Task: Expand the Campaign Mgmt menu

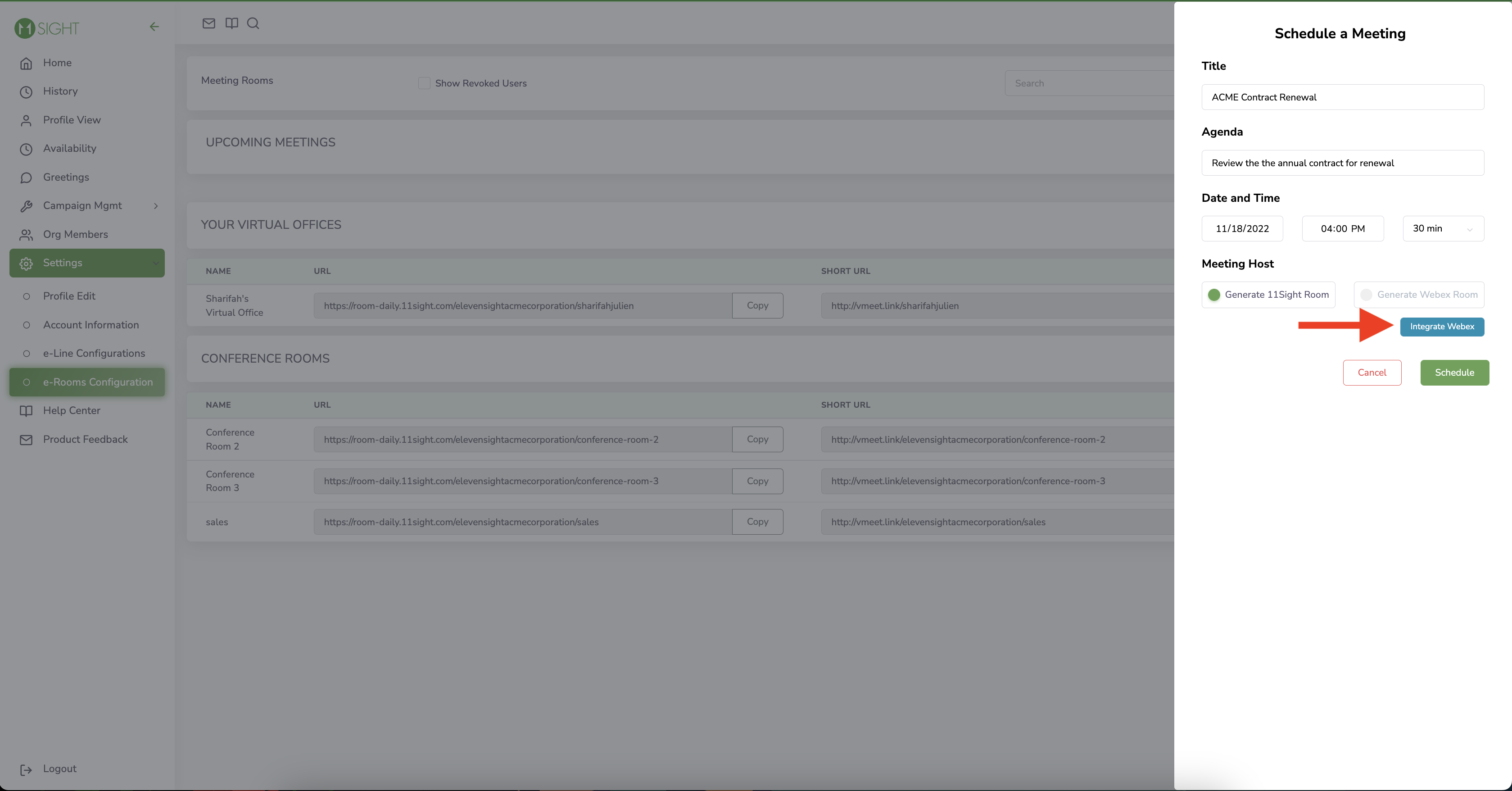Action: click(x=155, y=205)
